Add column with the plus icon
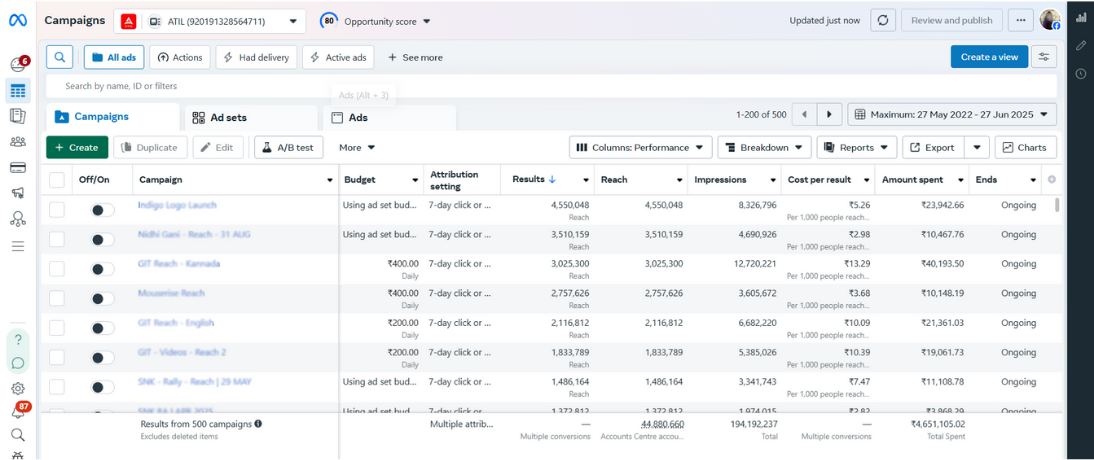 pyautogui.click(x=1051, y=179)
